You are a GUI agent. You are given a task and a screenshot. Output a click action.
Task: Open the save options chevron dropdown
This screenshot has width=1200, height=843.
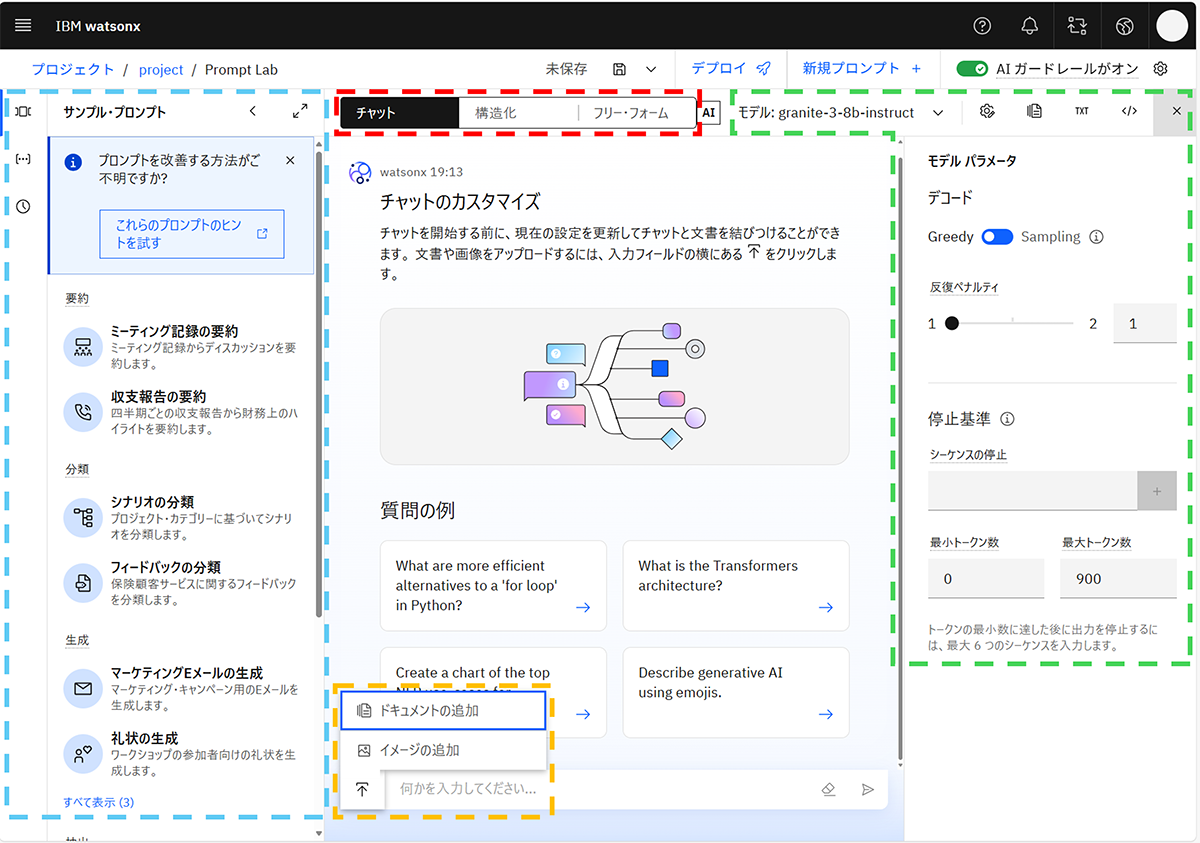pyautogui.click(x=652, y=69)
